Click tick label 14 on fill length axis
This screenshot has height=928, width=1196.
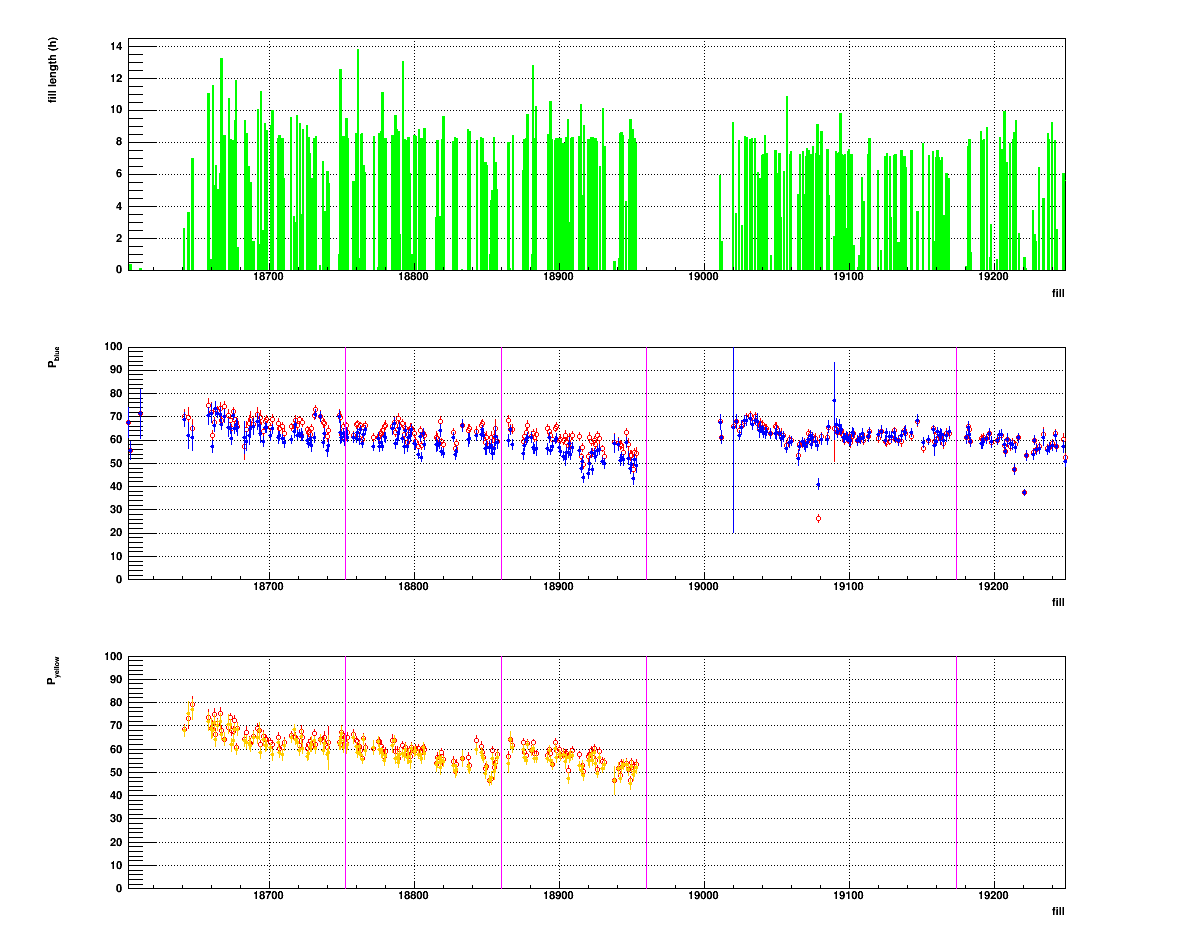(116, 47)
